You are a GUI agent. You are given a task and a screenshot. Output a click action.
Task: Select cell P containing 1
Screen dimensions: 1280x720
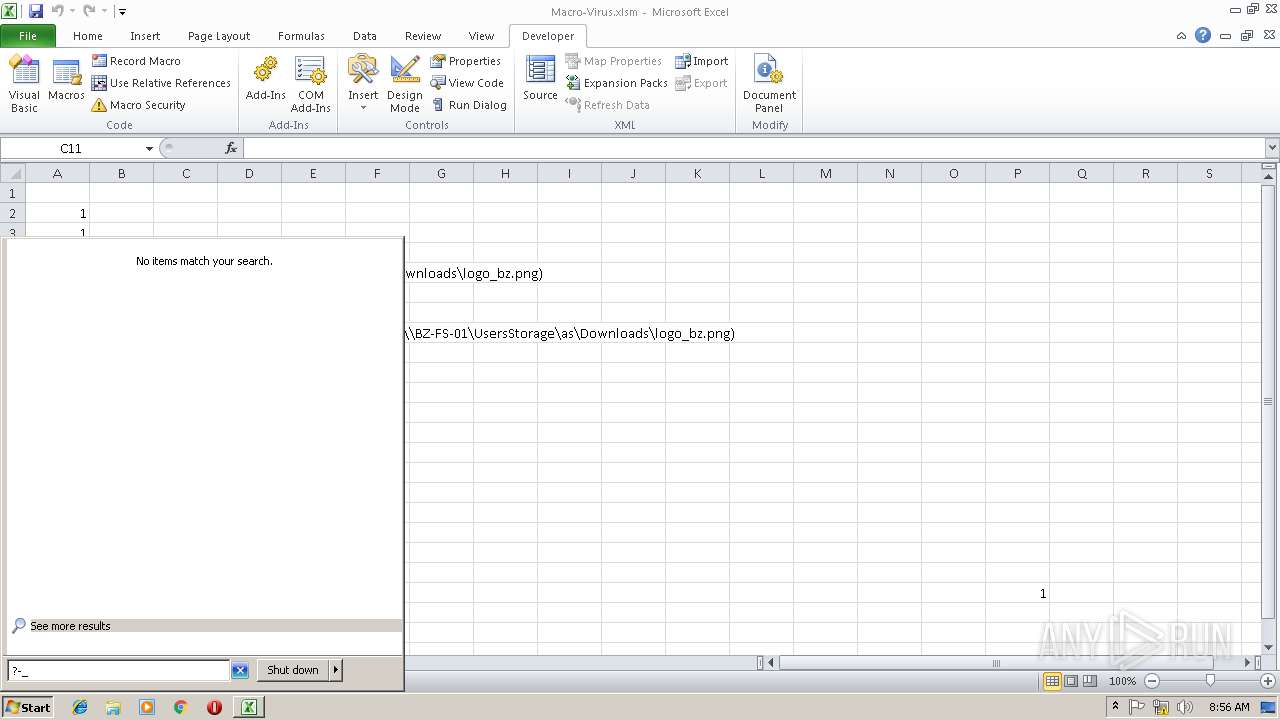(x=1017, y=593)
